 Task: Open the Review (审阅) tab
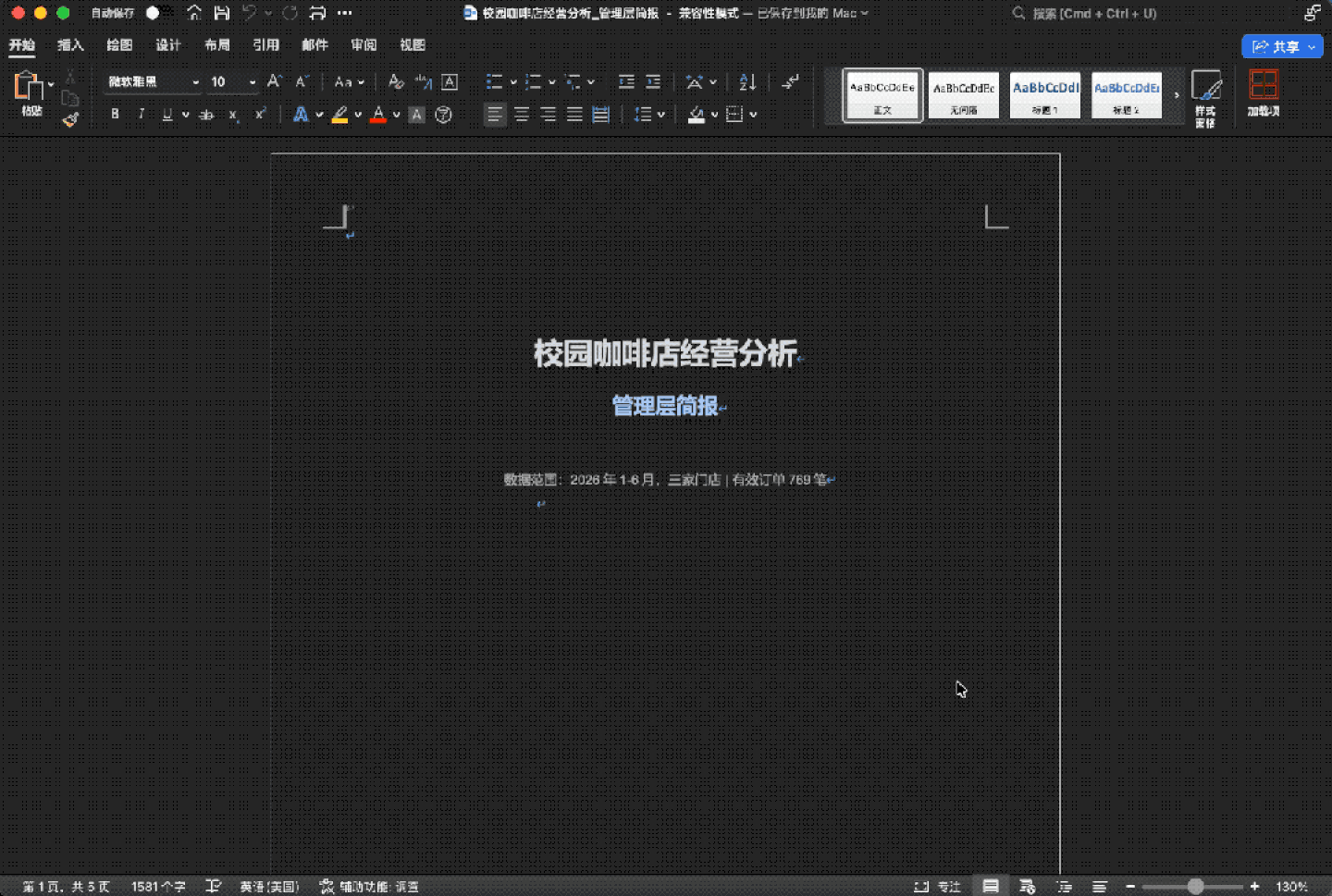click(364, 44)
